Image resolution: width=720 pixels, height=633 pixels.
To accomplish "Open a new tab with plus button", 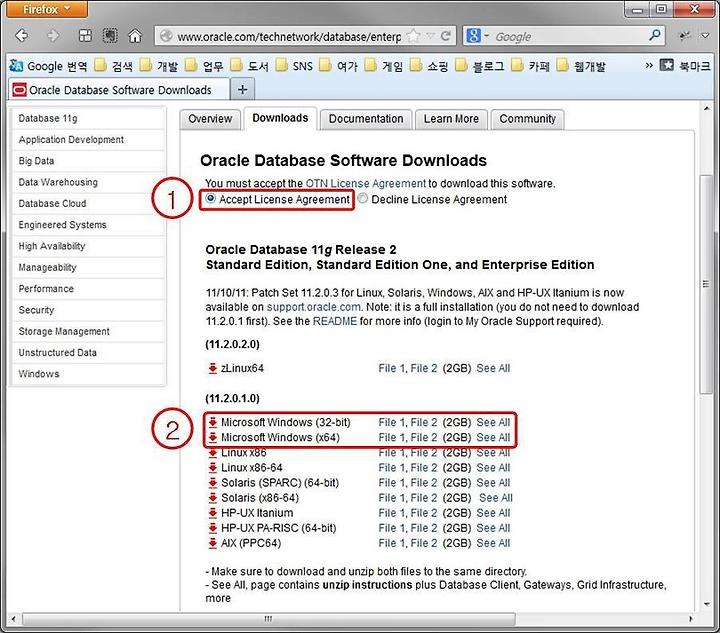I will click(x=242, y=90).
